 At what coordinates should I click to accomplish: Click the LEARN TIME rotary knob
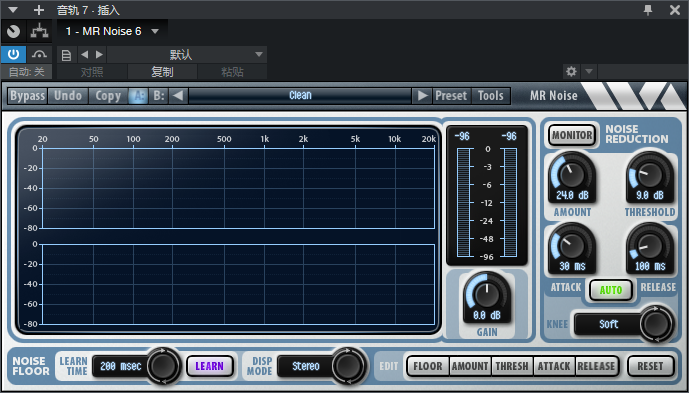click(163, 366)
